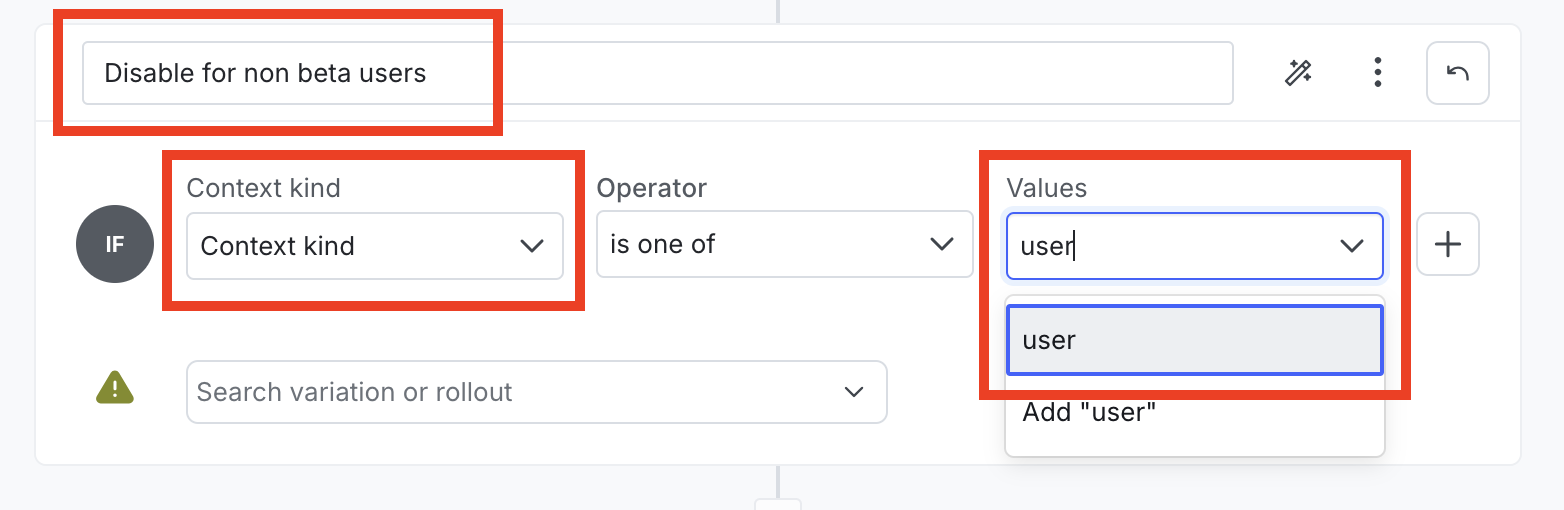This screenshot has width=1564, height=510.
Task: Click the plus icon beside Values
Action: click(x=1447, y=245)
